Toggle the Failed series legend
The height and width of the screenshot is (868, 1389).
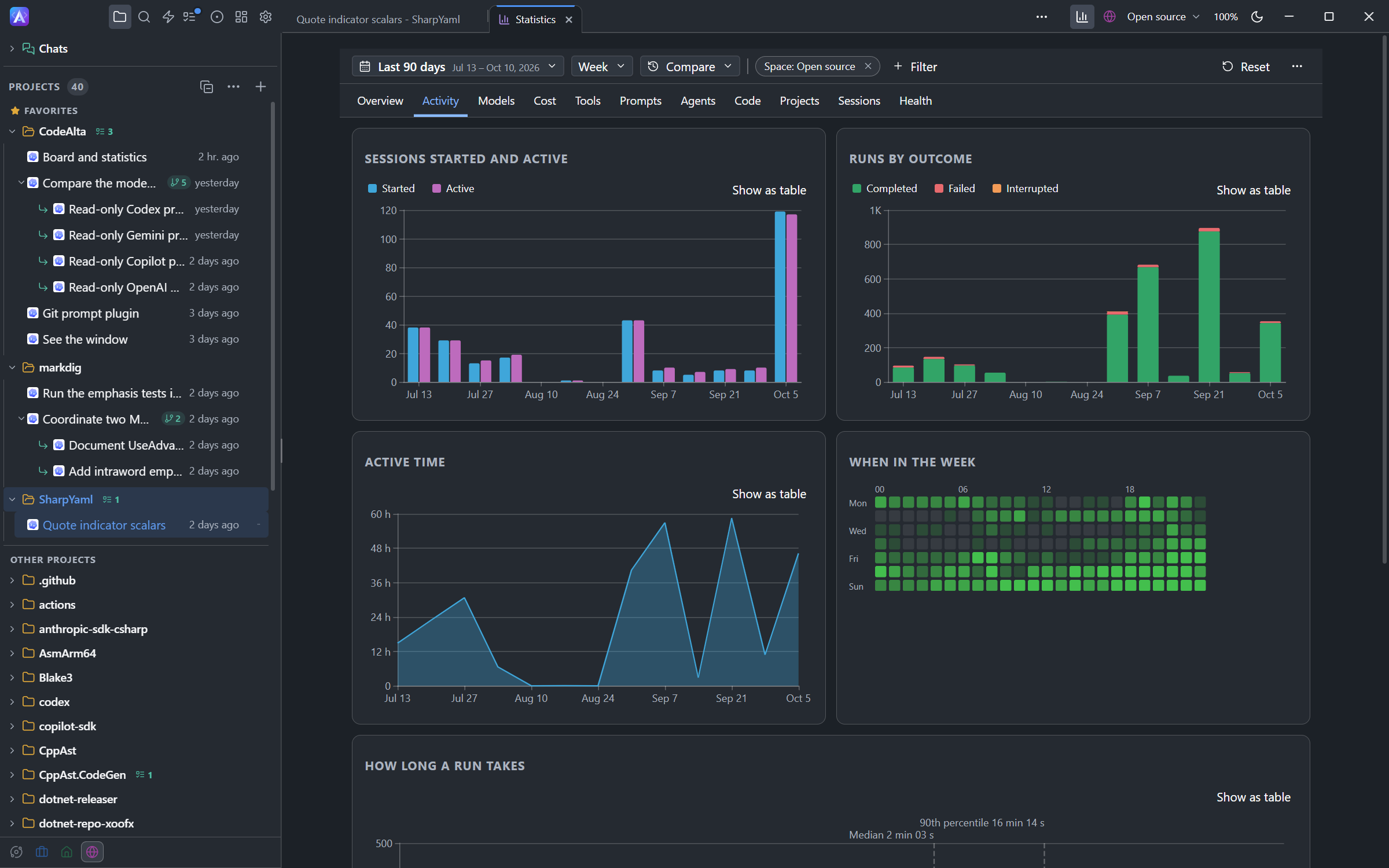(954, 189)
